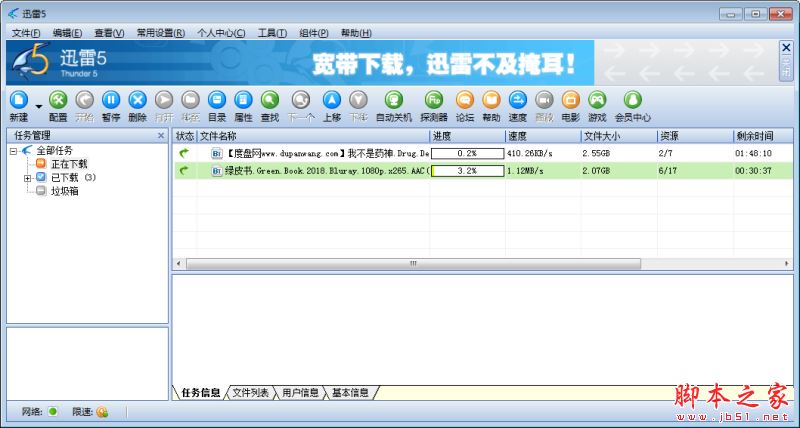The height and width of the screenshot is (428, 800).
Task: Open the 文件(F) menu
Action: 26,33
